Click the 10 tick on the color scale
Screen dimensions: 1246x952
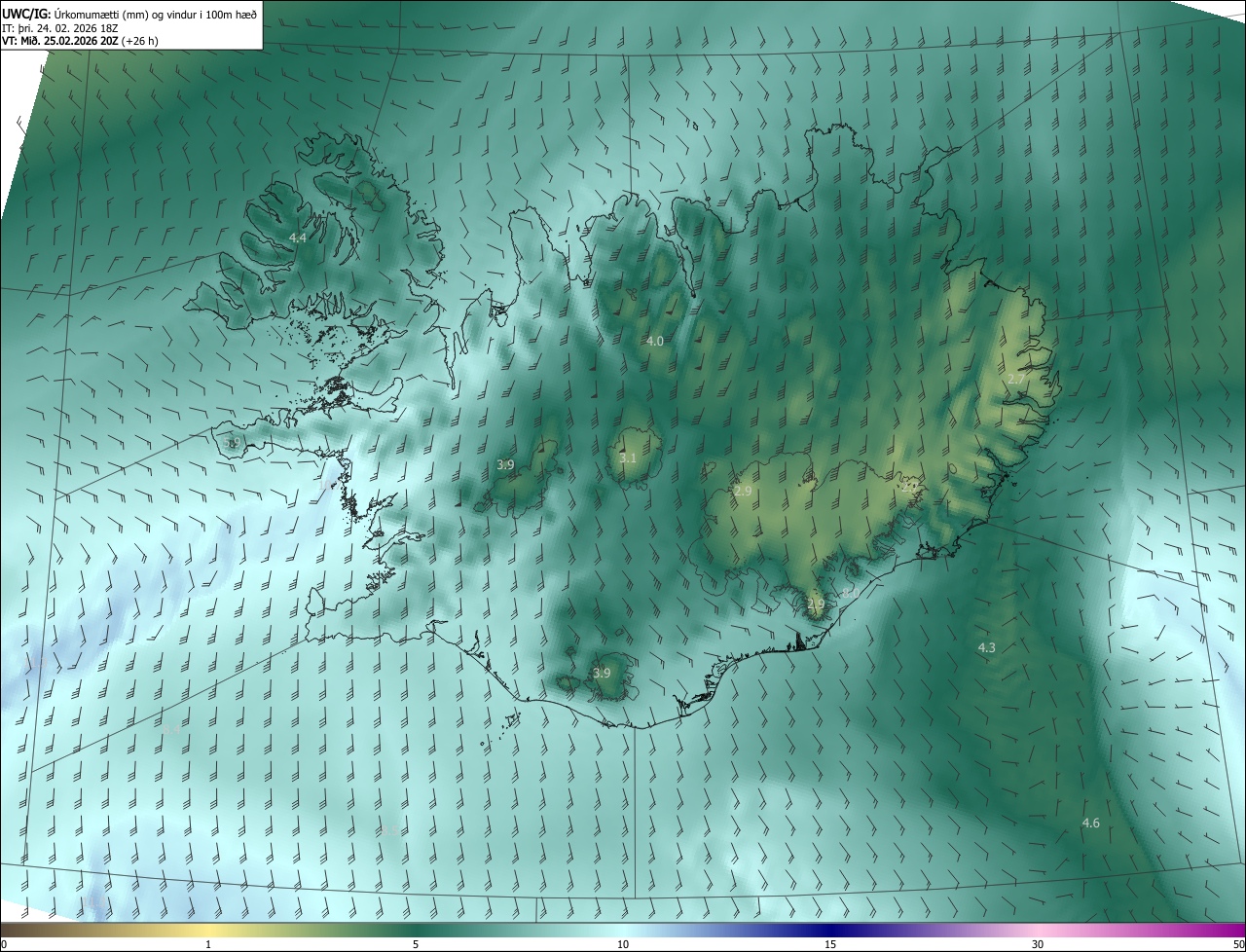(623, 945)
